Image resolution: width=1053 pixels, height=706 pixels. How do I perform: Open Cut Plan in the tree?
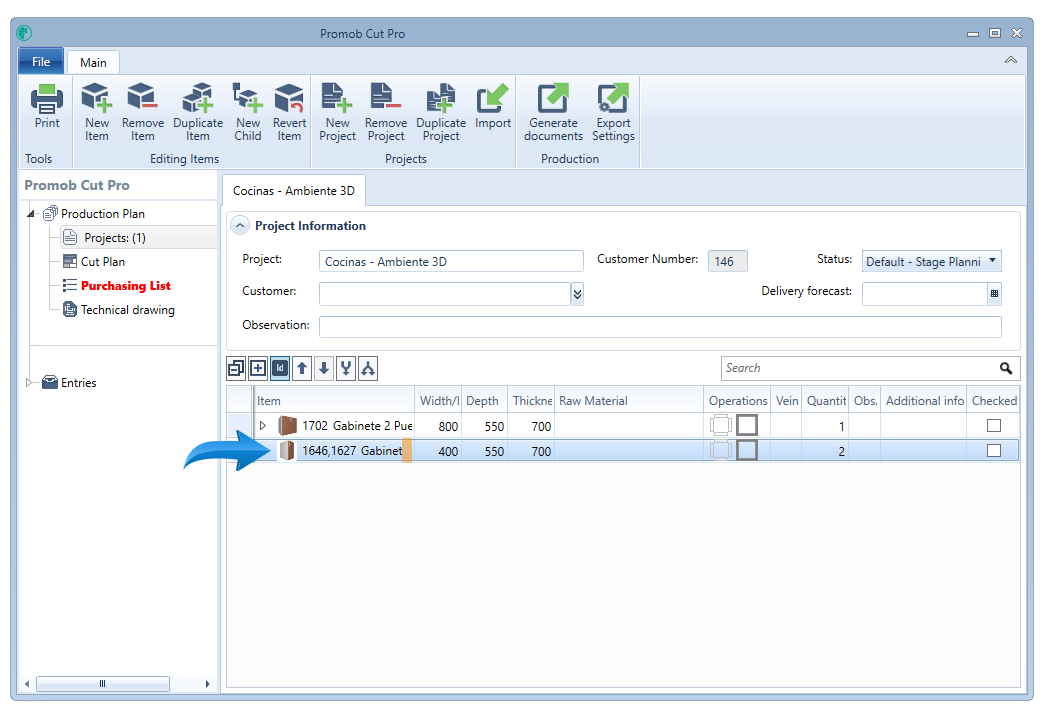103,261
